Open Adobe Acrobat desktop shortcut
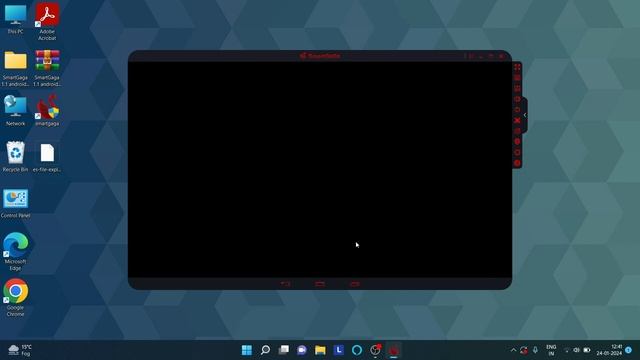The height and width of the screenshot is (360, 640). (47, 21)
